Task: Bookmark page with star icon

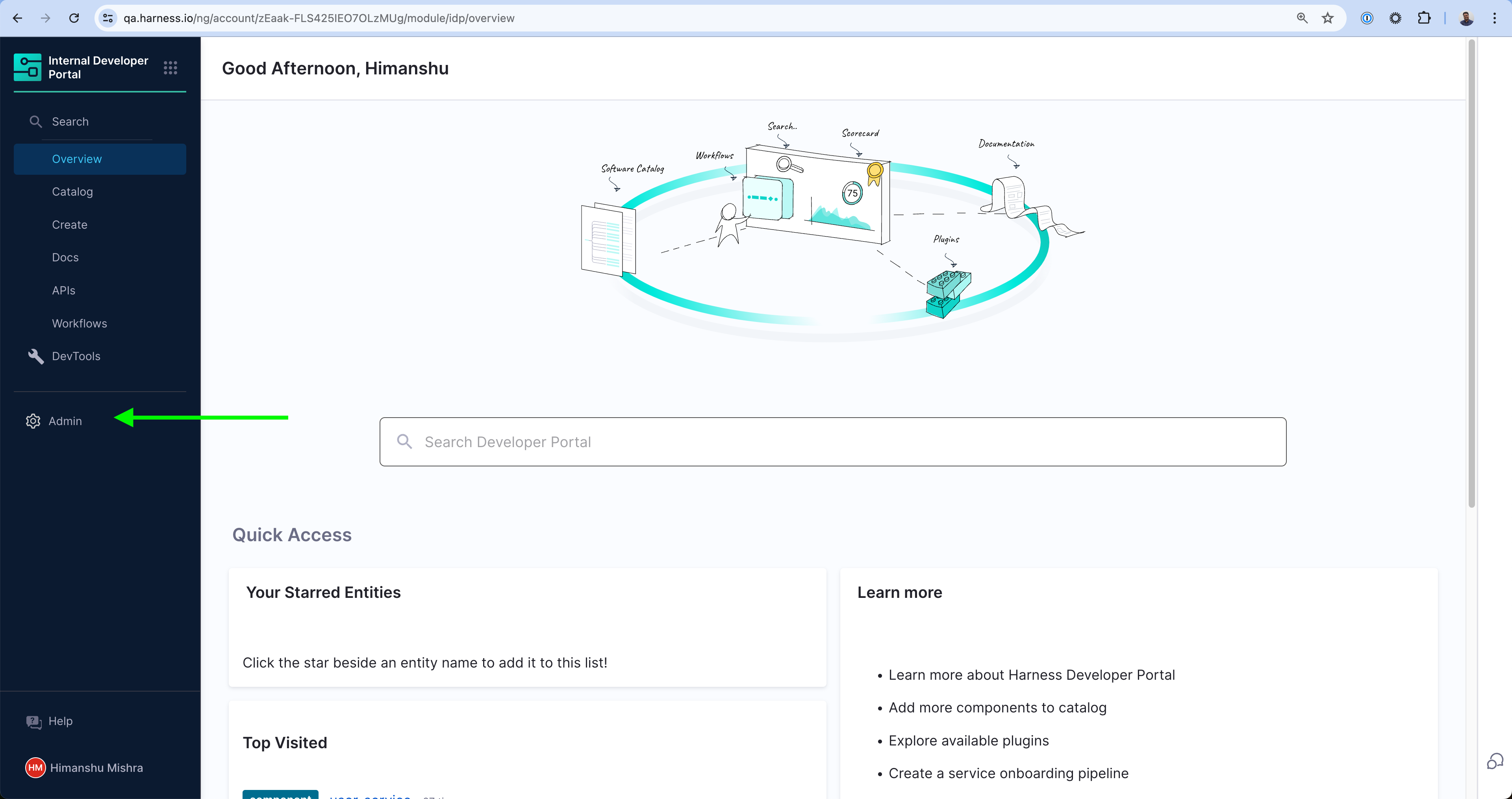Action: tap(1328, 18)
